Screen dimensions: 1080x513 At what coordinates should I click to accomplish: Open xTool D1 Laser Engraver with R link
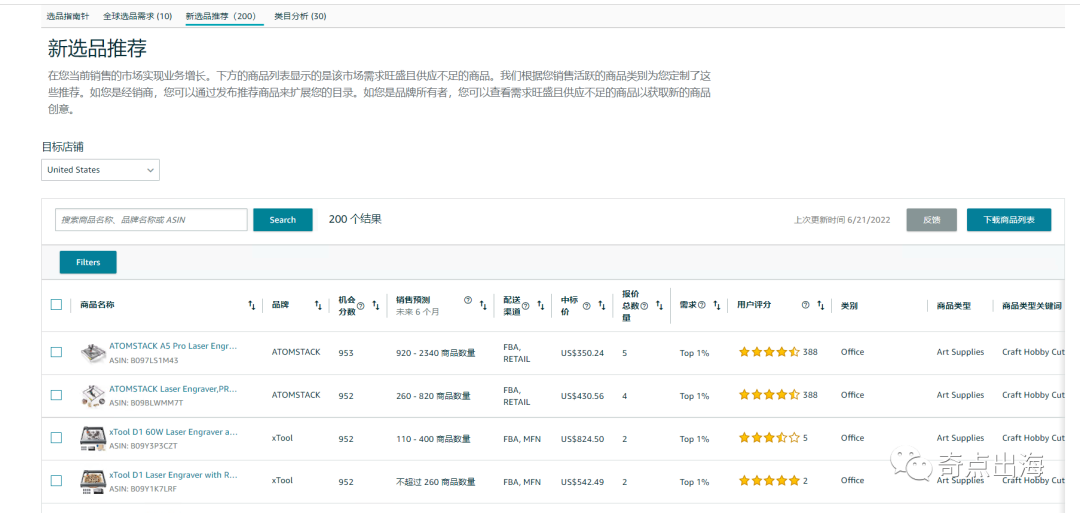pos(173,475)
